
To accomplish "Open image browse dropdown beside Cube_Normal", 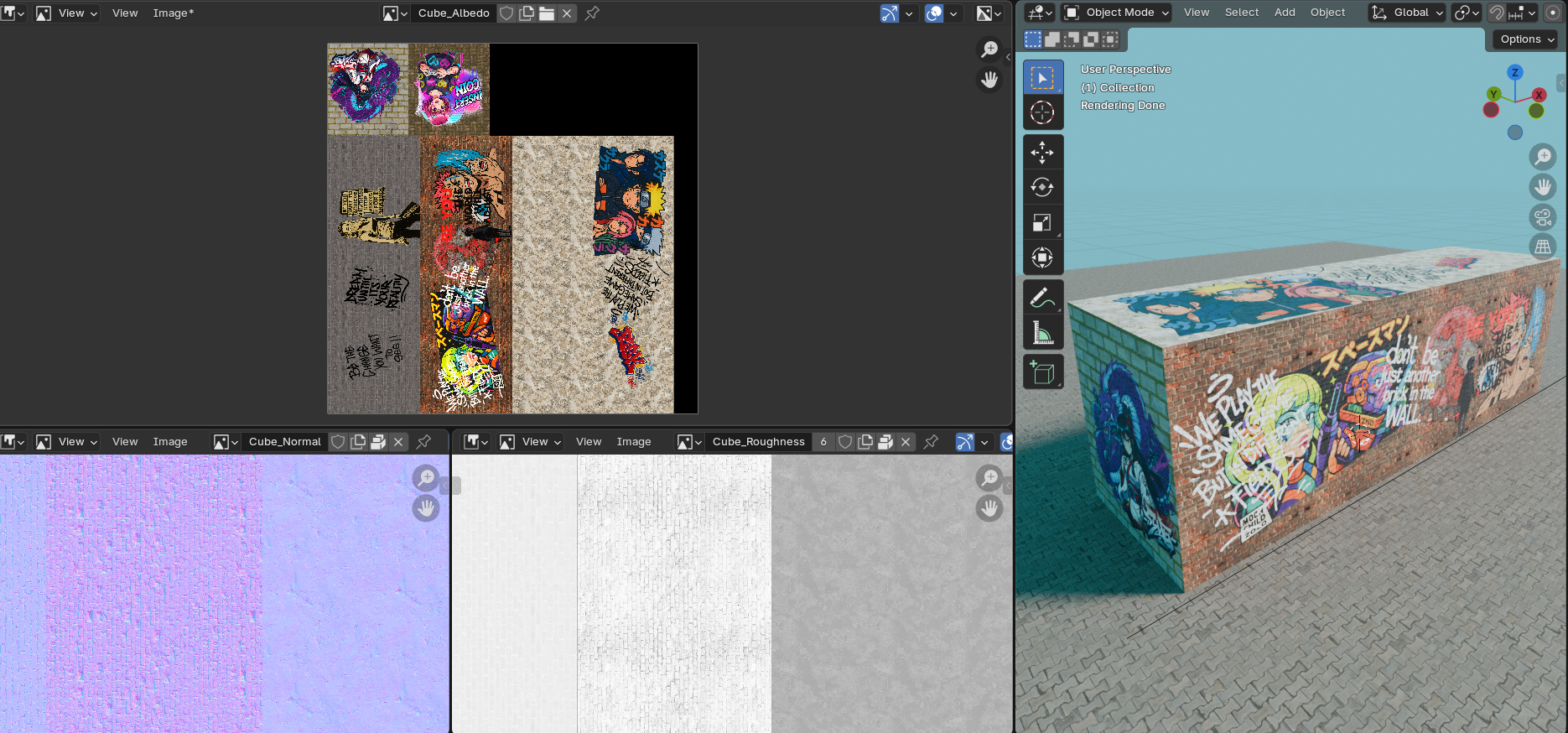I will [226, 442].
